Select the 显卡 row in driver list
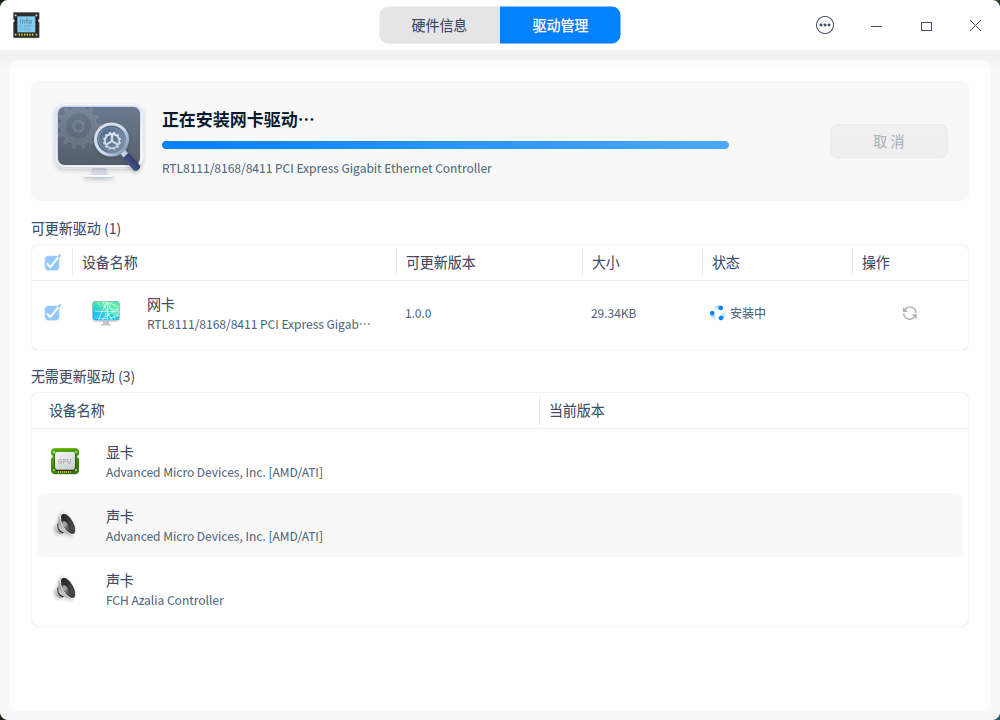 (400, 461)
